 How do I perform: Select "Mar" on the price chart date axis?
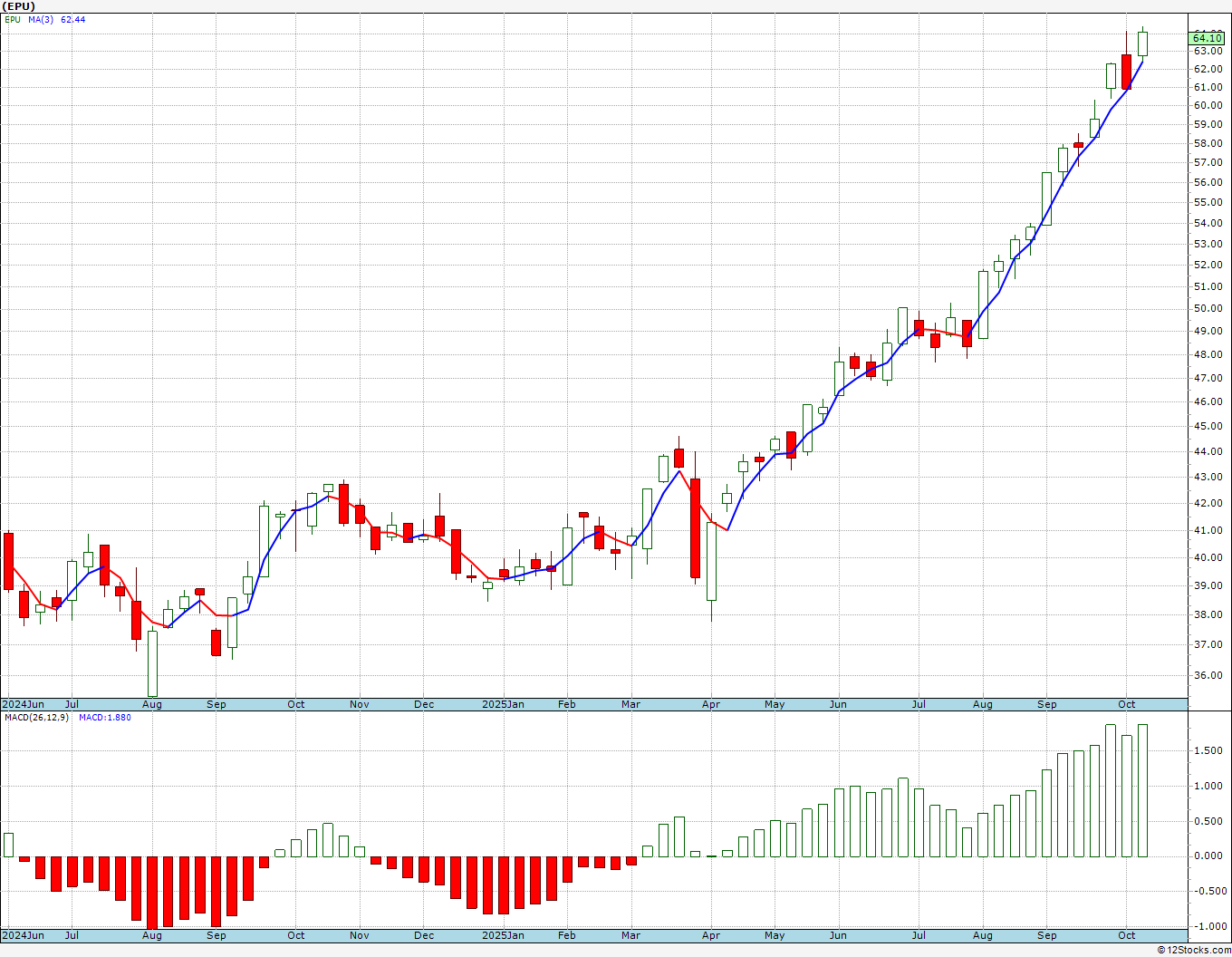631,704
